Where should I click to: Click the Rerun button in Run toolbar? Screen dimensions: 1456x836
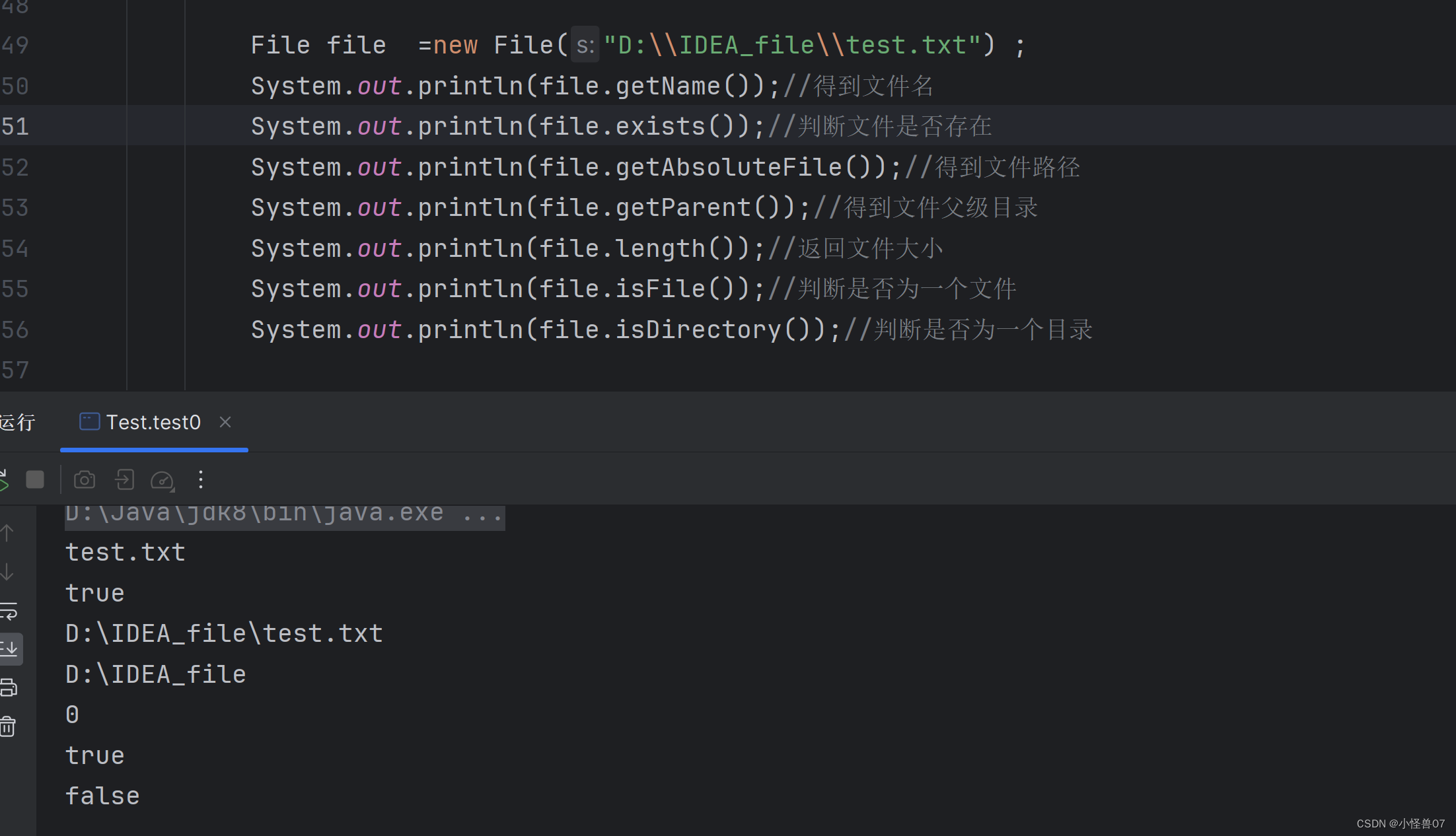pyautogui.click(x=4, y=480)
